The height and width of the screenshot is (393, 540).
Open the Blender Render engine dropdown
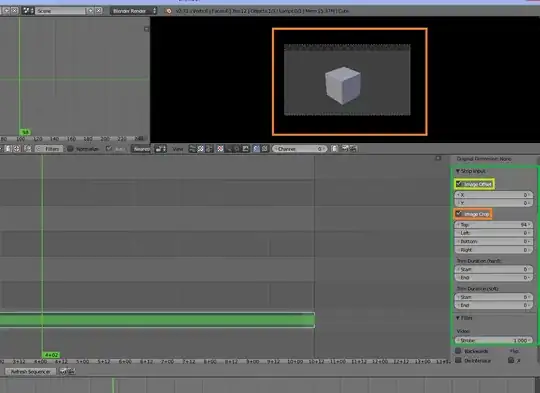click(134, 11)
